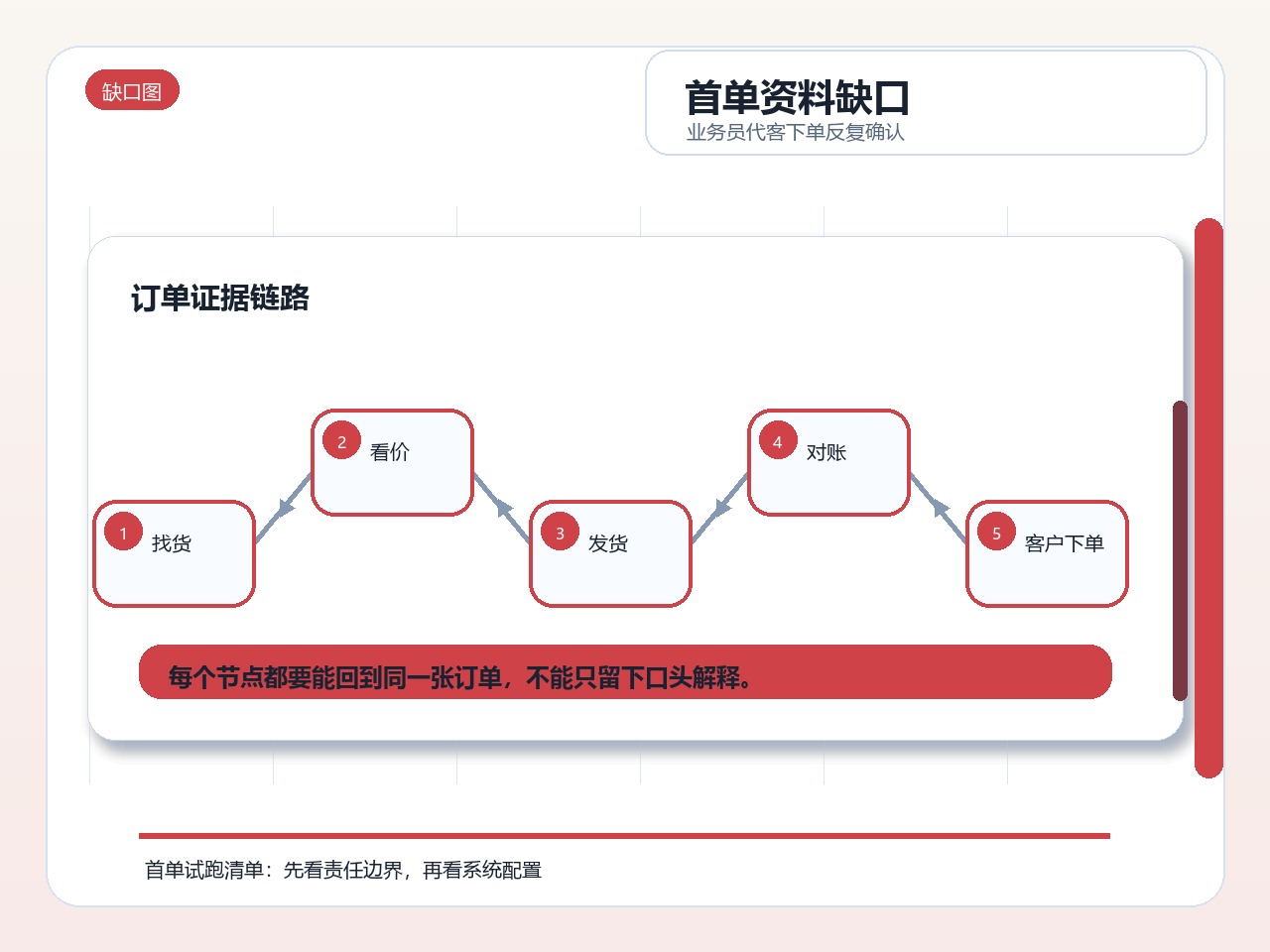Click arrow connecting 找货 and 看价
Image resolution: width=1270 pixels, height=952 pixels.
(x=284, y=508)
